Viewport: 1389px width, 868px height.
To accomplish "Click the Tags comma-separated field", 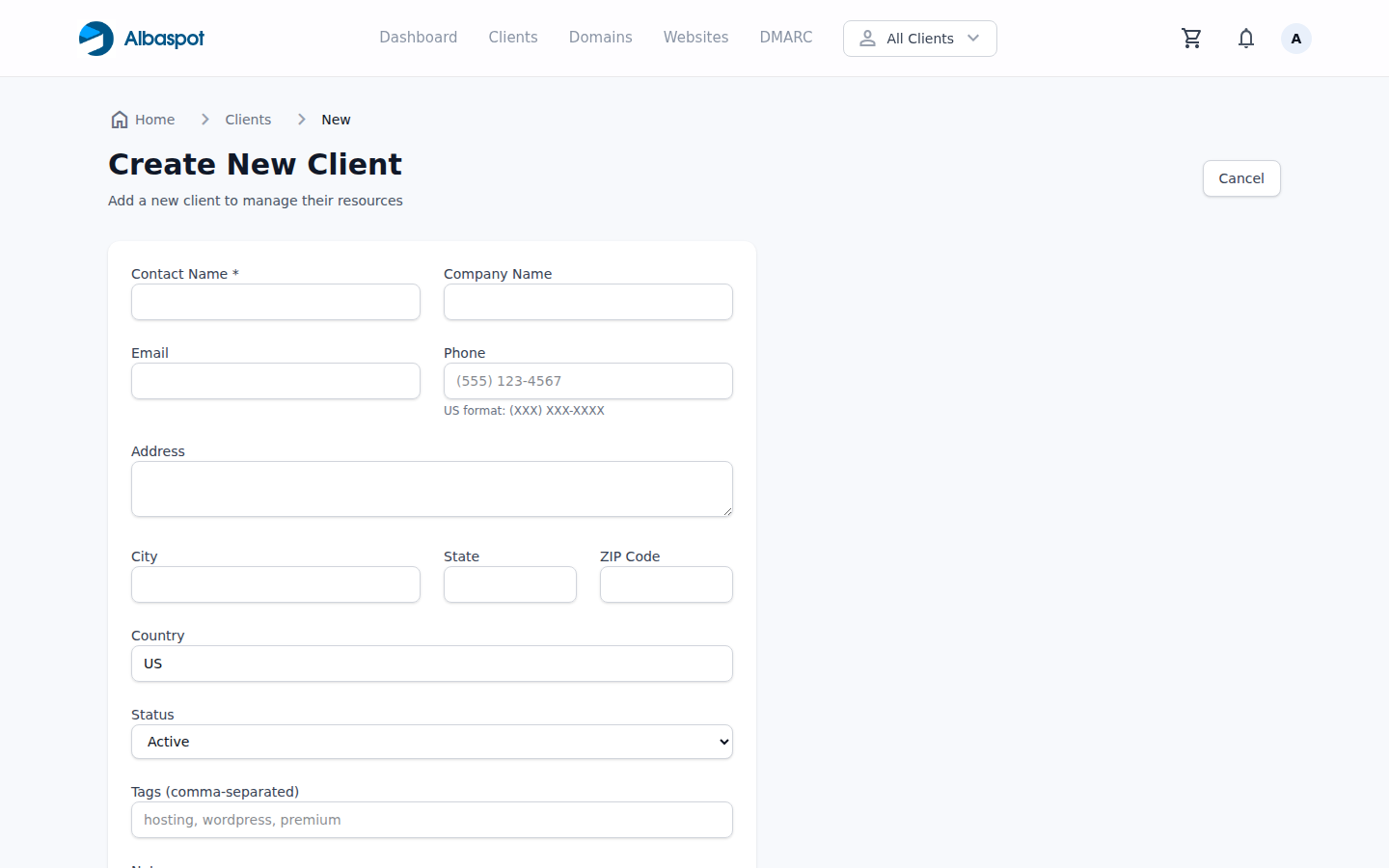I will point(431,820).
